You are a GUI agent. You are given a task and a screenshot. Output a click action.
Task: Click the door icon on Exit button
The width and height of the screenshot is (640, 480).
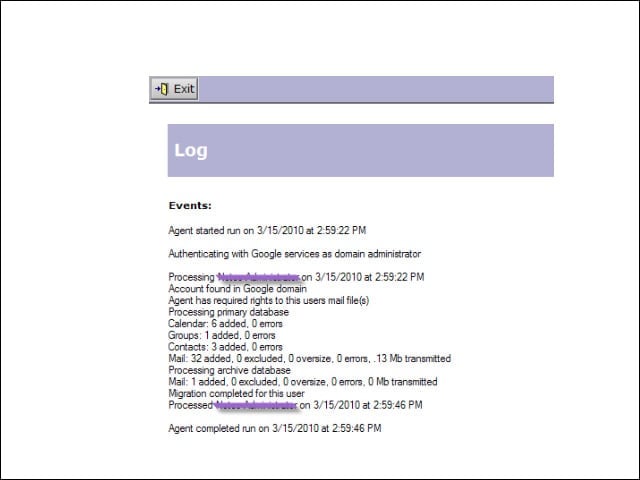(162, 89)
